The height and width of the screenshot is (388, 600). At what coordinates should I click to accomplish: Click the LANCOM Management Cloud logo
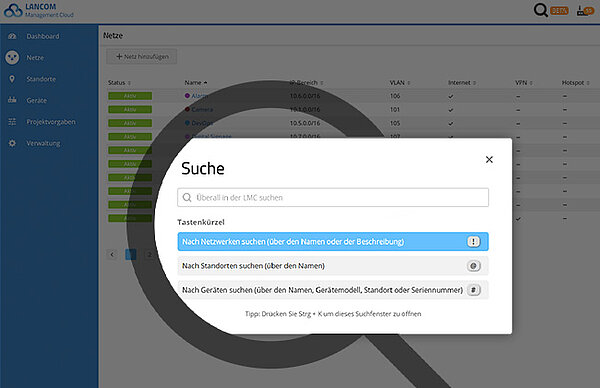coord(38,10)
